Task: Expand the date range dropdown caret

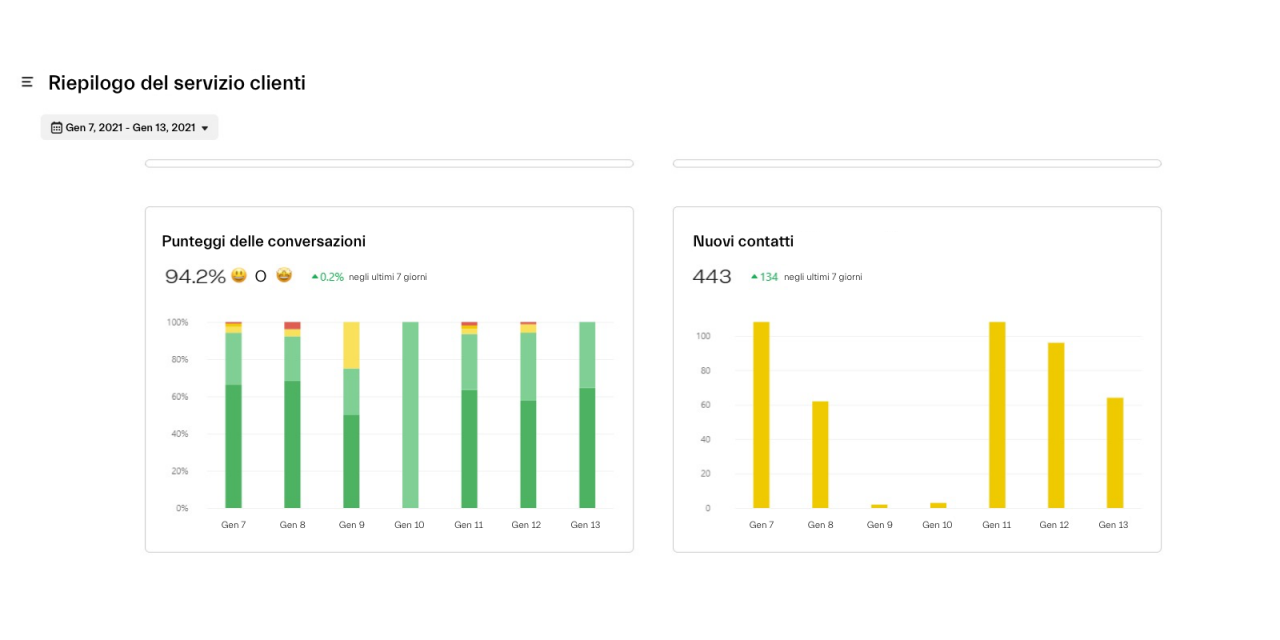Action: click(205, 128)
